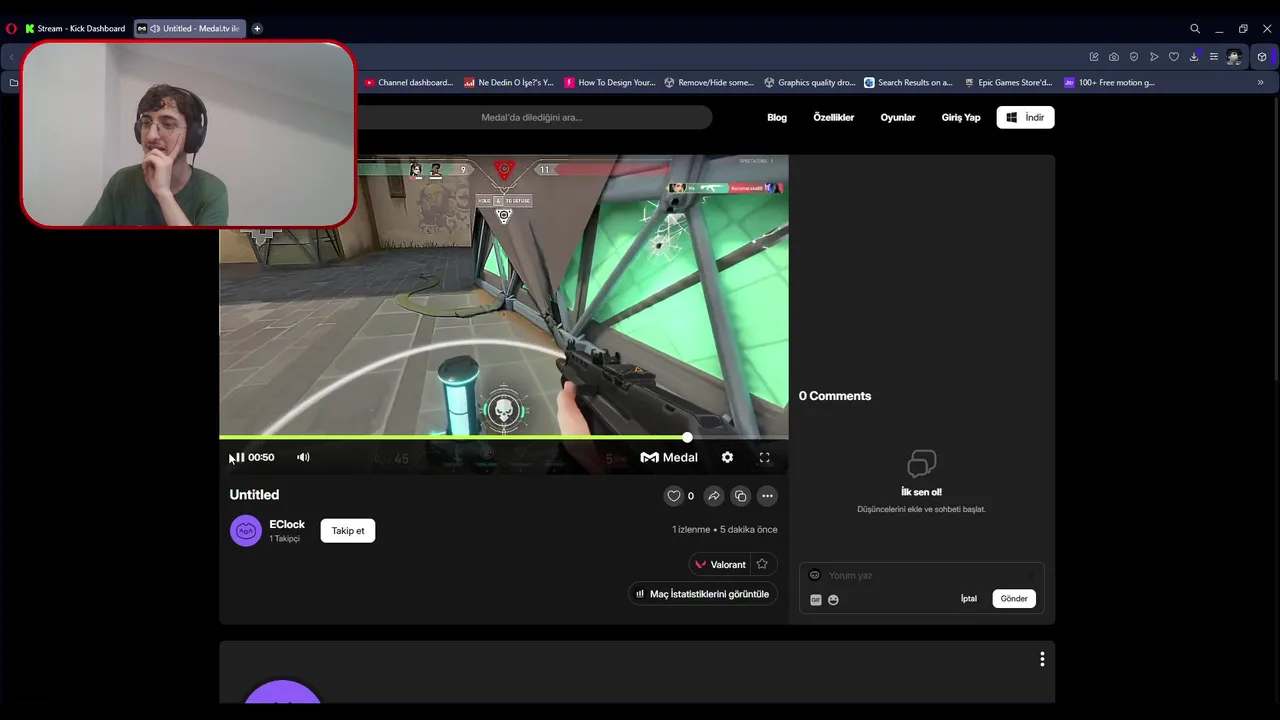Viewport: 1280px width, 720px height.
Task: Open the How To Design Your bookmark
Action: (x=610, y=83)
